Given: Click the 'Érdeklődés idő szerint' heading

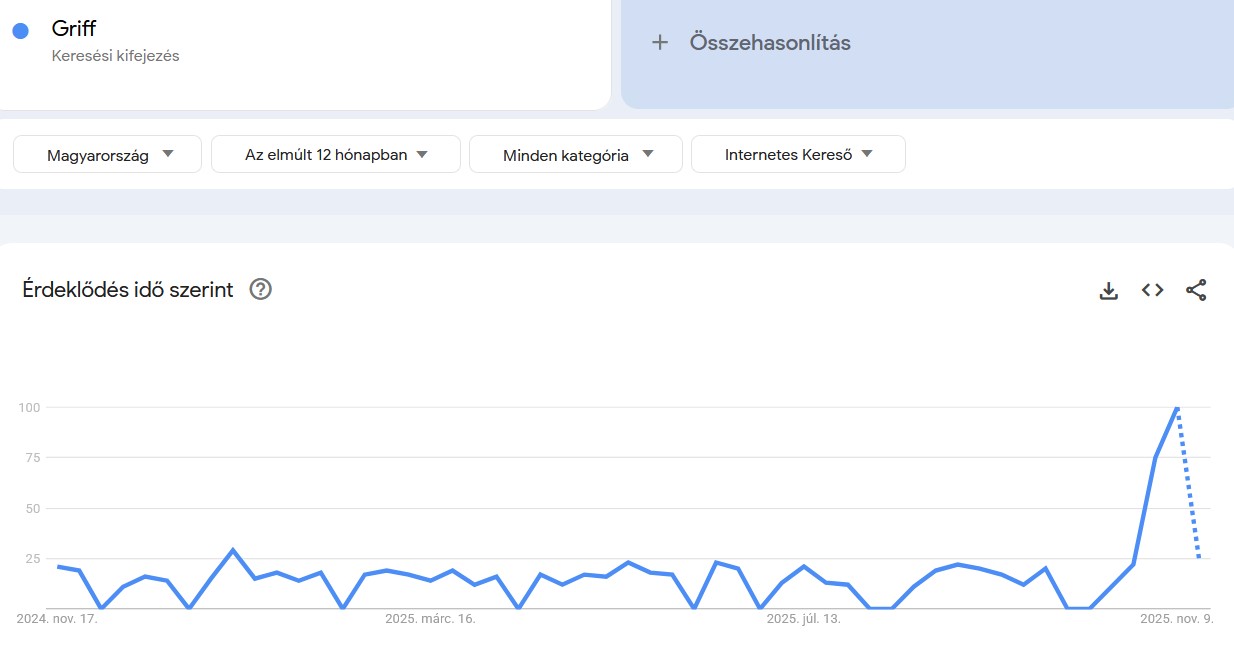Looking at the screenshot, I should tap(128, 289).
